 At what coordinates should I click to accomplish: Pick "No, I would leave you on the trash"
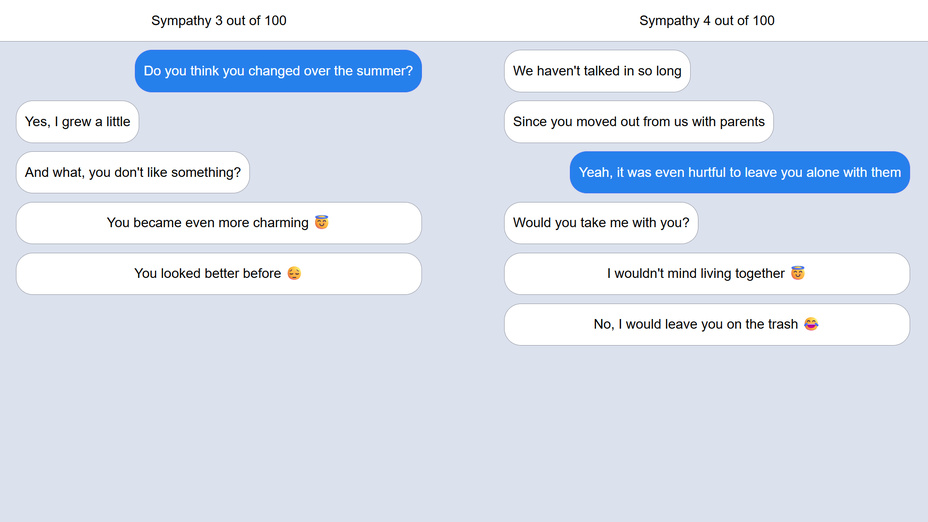pos(695,325)
